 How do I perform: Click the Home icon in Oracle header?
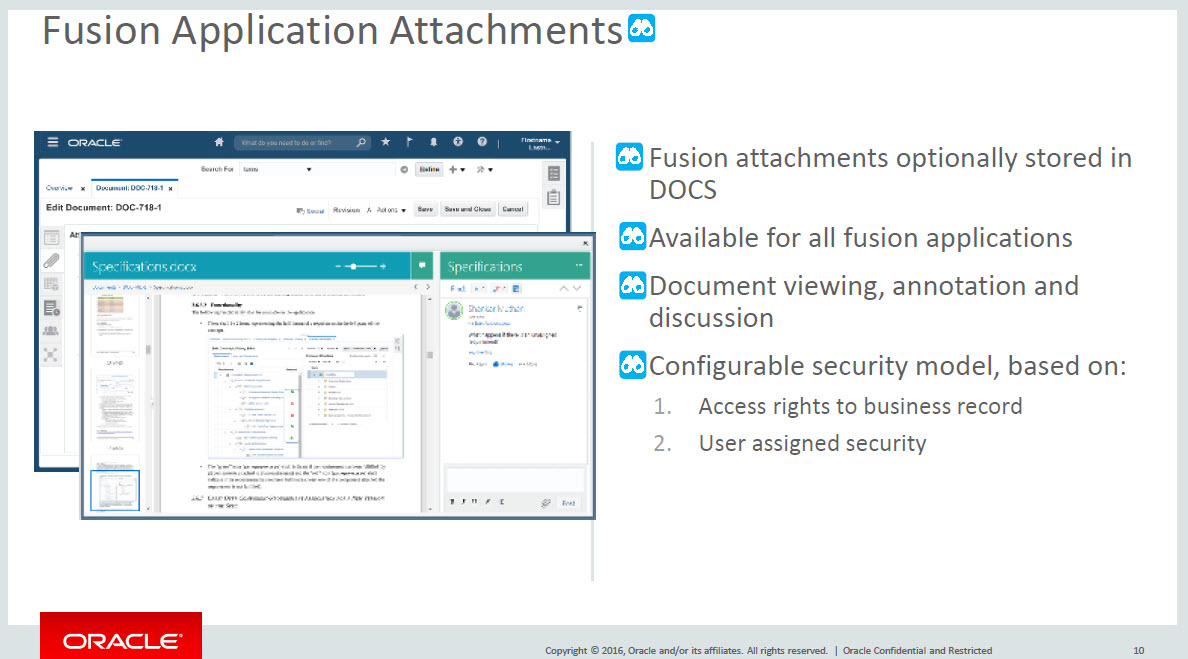[x=219, y=143]
